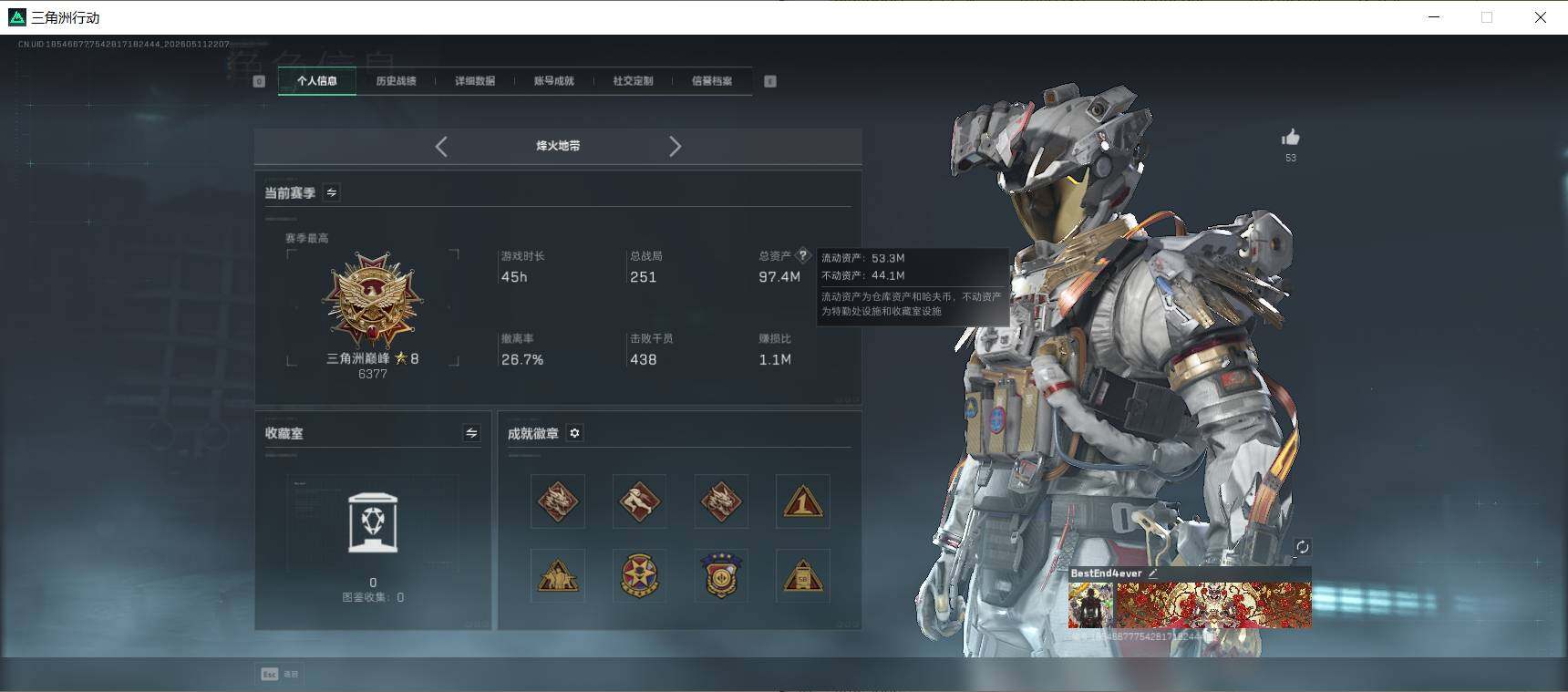Toggle the swap icon in the 收藏室 panel
This screenshot has width=1568, height=692.
tap(471, 433)
